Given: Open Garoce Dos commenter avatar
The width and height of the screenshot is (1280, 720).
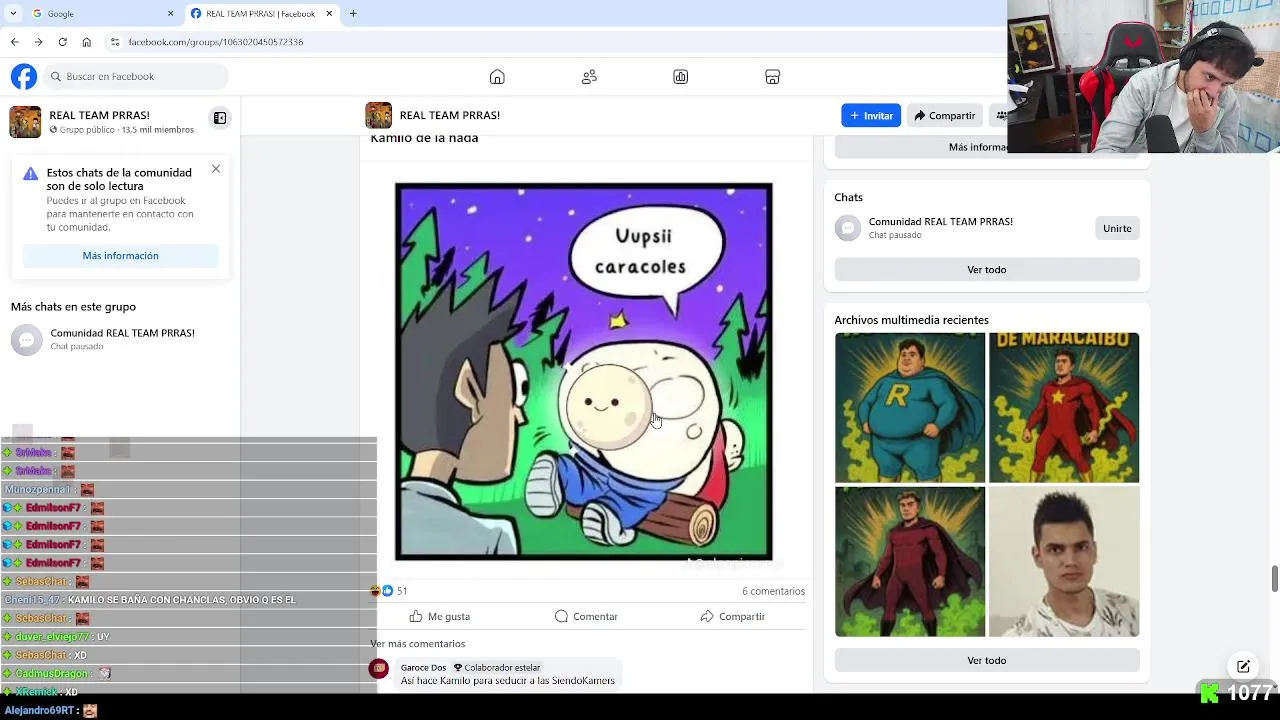Looking at the screenshot, I should (x=379, y=669).
